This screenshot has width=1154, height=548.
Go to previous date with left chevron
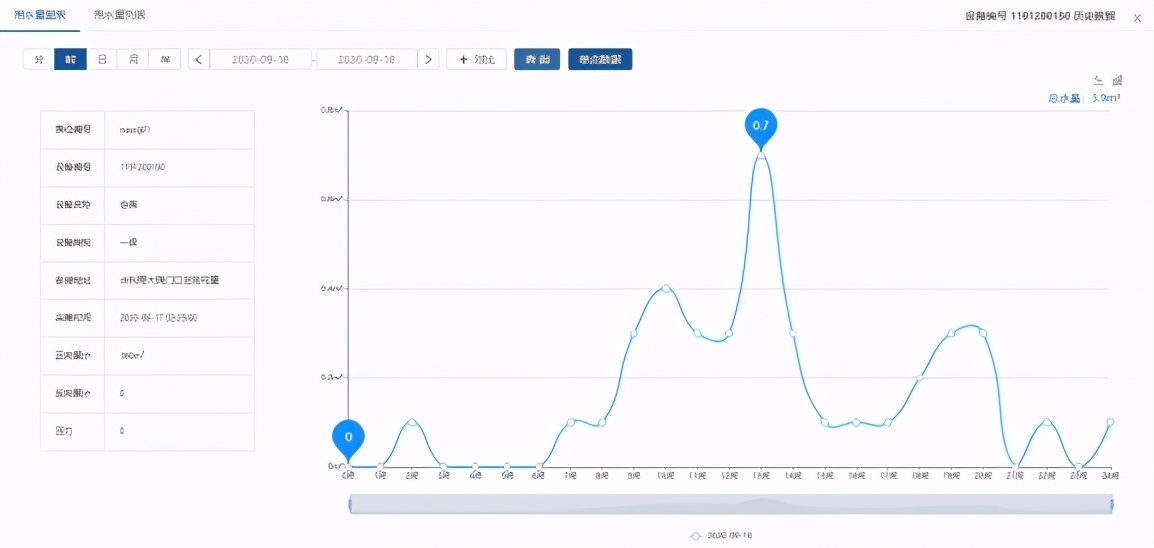[199, 60]
